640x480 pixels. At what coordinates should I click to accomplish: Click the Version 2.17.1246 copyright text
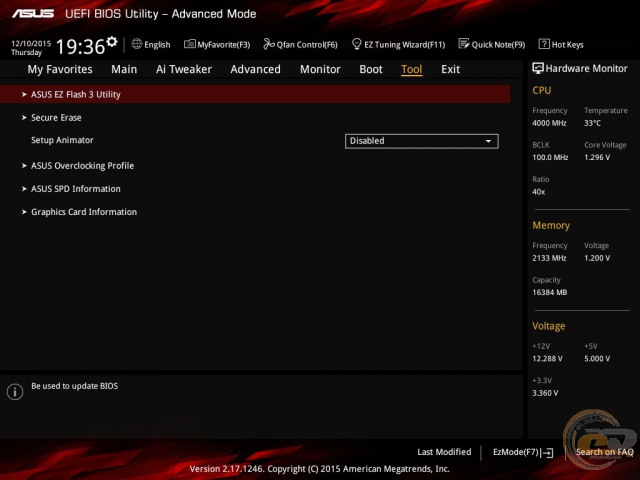coord(320,469)
